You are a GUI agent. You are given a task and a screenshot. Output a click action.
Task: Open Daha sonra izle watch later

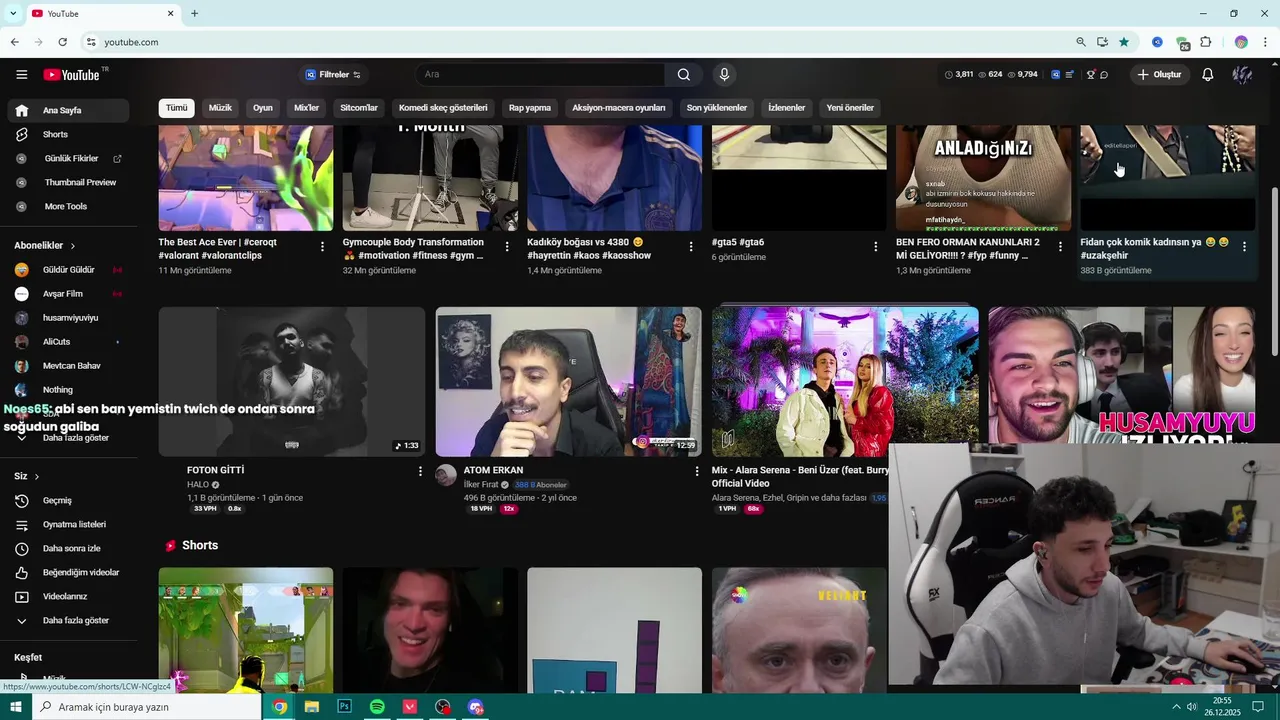pos(67,548)
